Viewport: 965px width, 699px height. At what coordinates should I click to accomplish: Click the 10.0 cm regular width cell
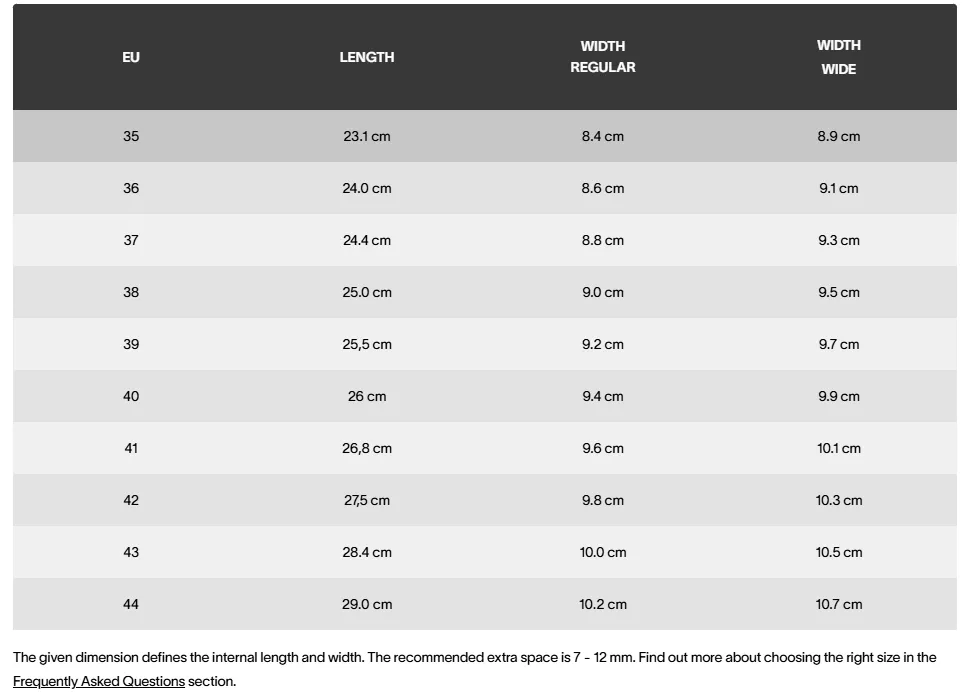(603, 552)
